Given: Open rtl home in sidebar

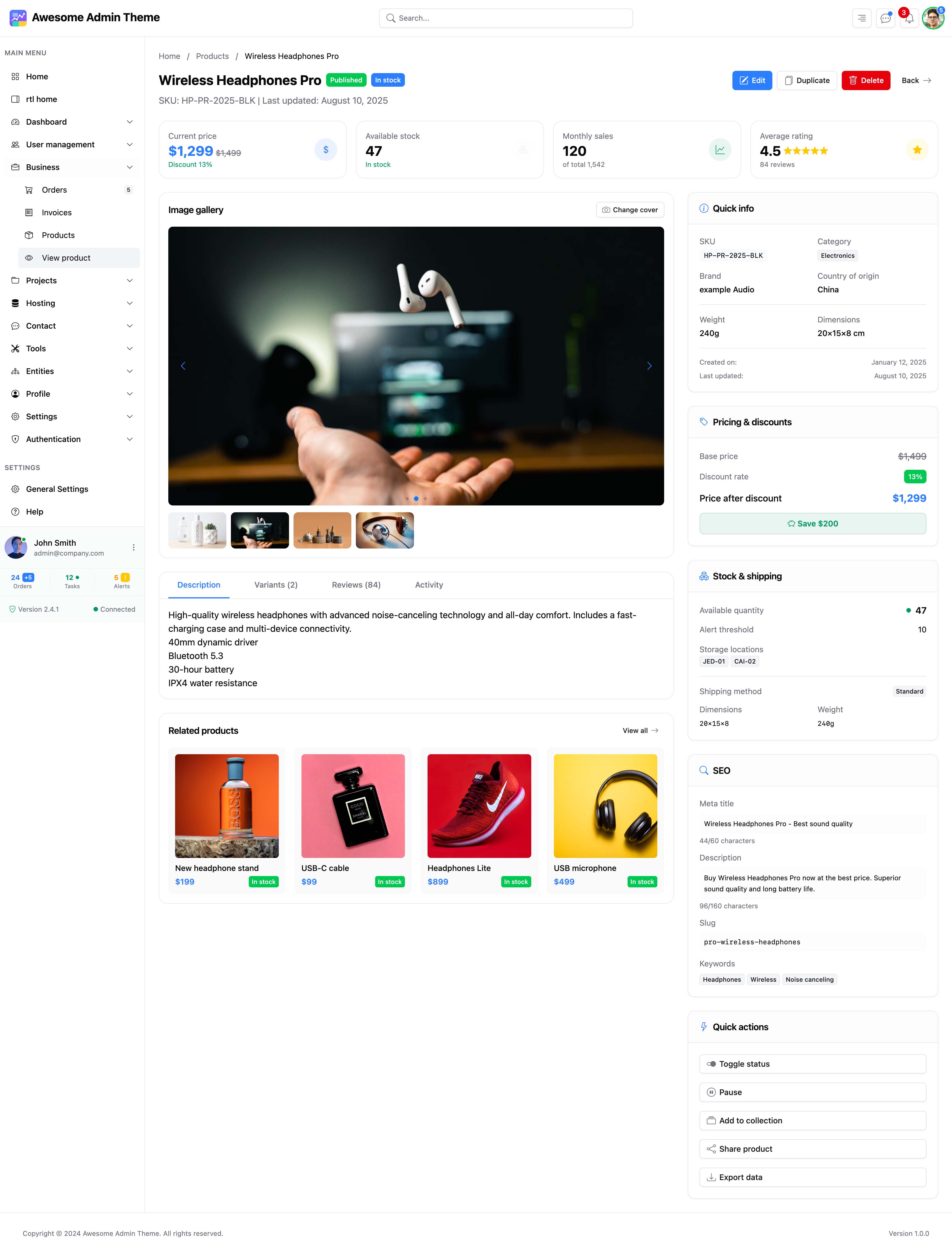Looking at the screenshot, I should coord(72,99).
